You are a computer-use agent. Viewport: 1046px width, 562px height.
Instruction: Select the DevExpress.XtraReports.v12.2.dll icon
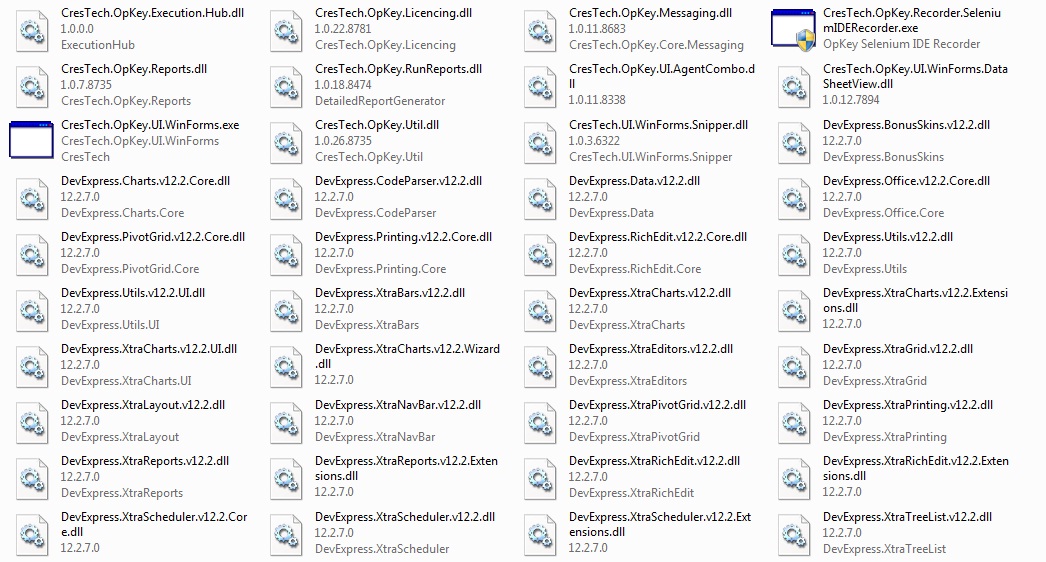click(31, 479)
